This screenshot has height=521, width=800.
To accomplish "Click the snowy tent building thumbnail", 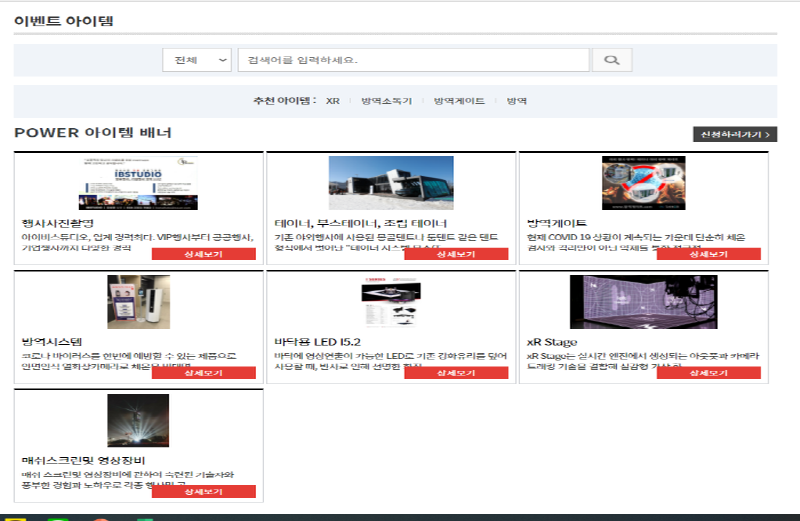I will 391,183.
